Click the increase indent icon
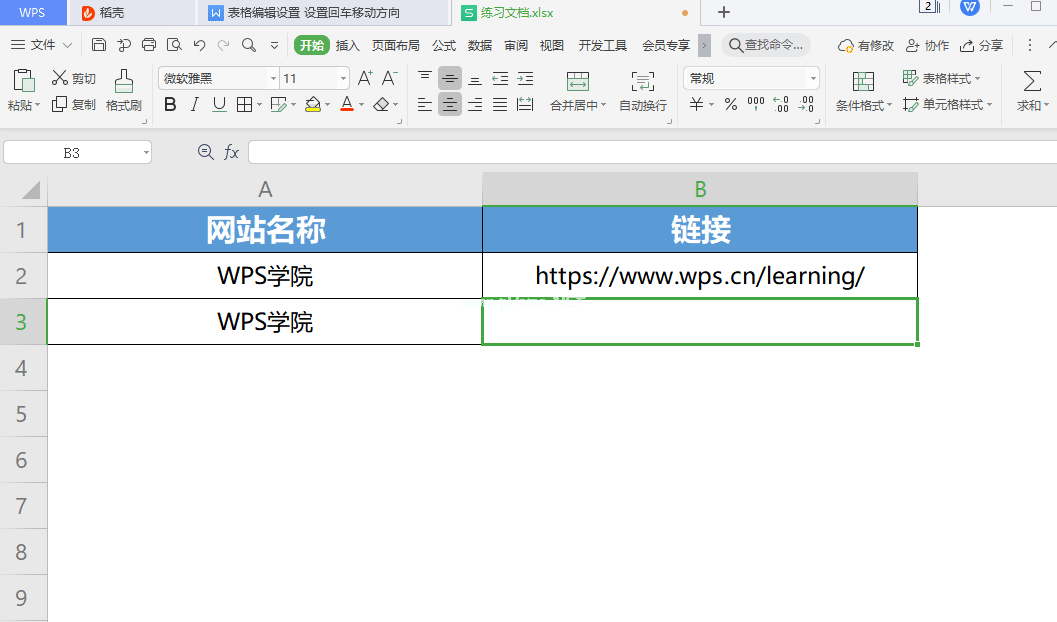This screenshot has height=622, width=1057. coord(525,79)
